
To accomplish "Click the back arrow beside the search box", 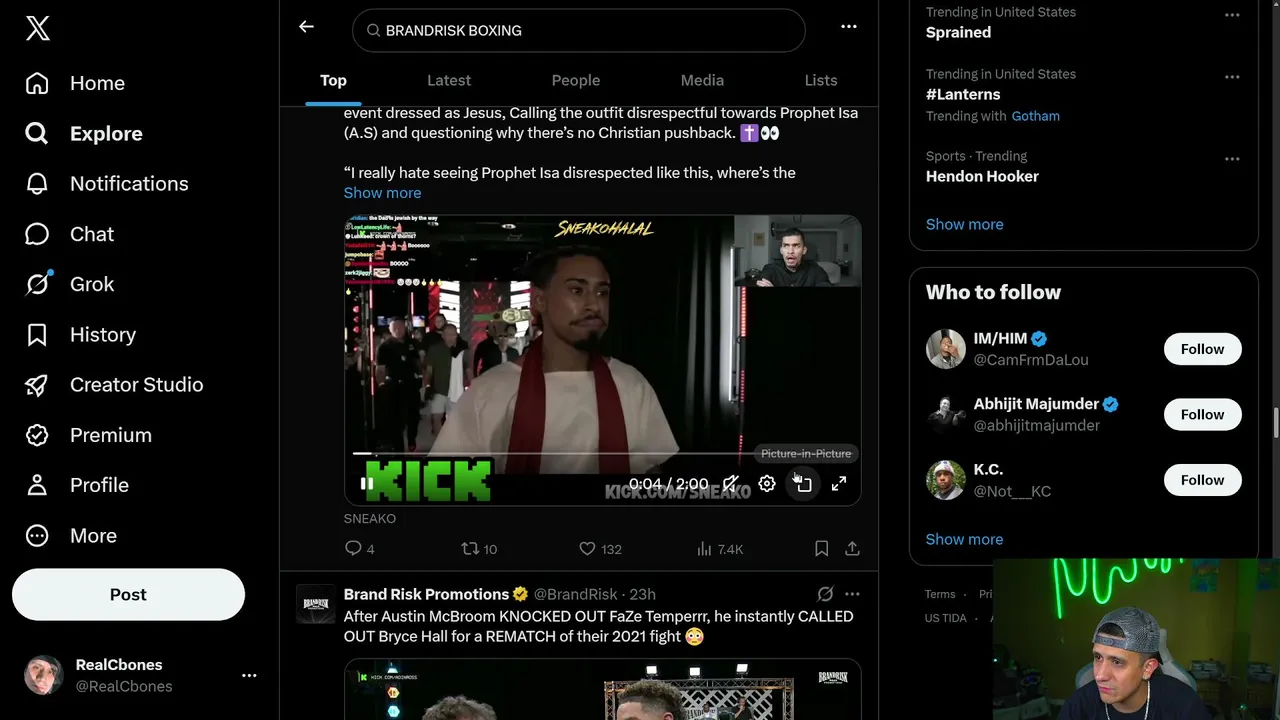I will tap(307, 27).
